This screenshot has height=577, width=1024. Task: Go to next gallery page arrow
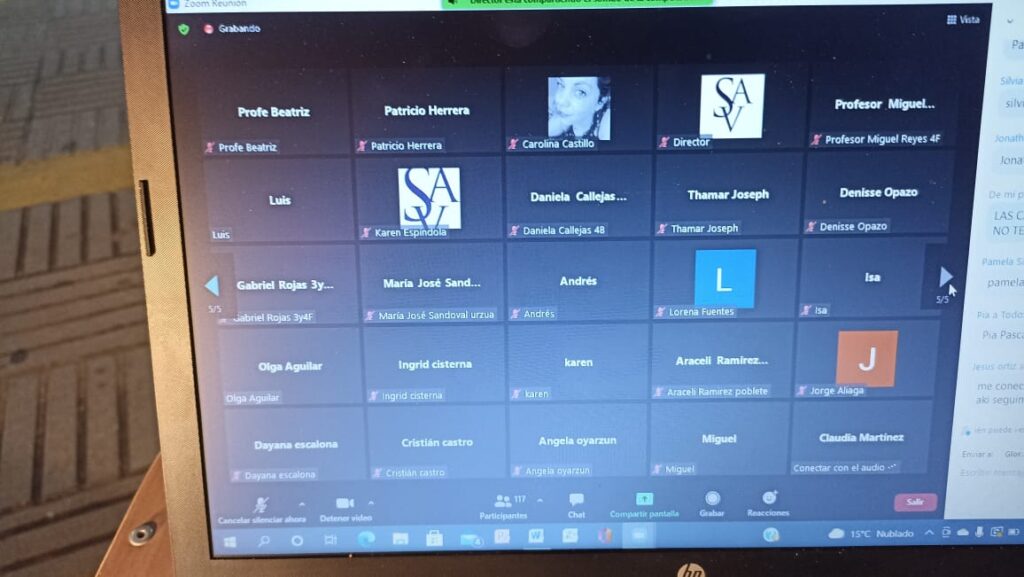click(x=945, y=277)
